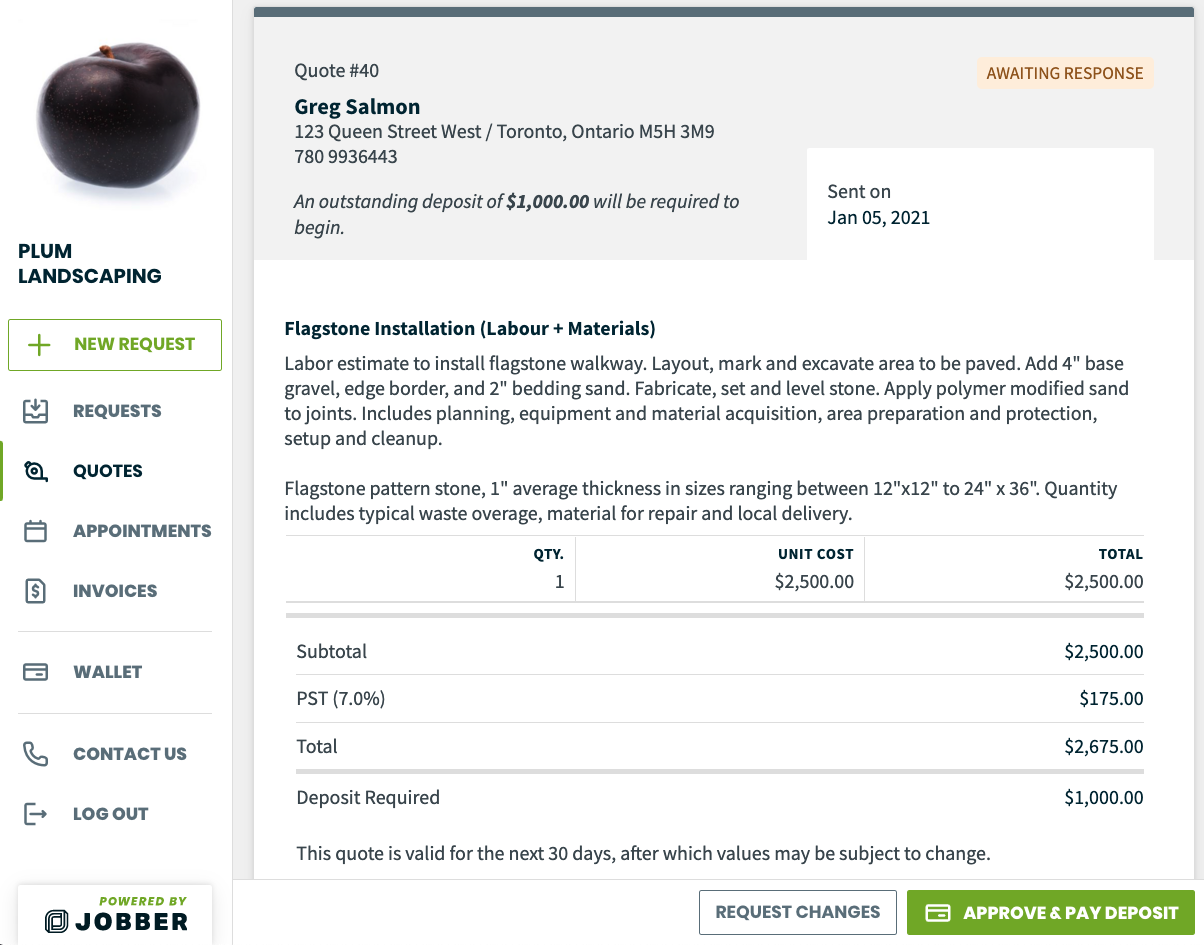The width and height of the screenshot is (1204, 945).
Task: Click the Log Out arrow icon
Action: point(36,814)
